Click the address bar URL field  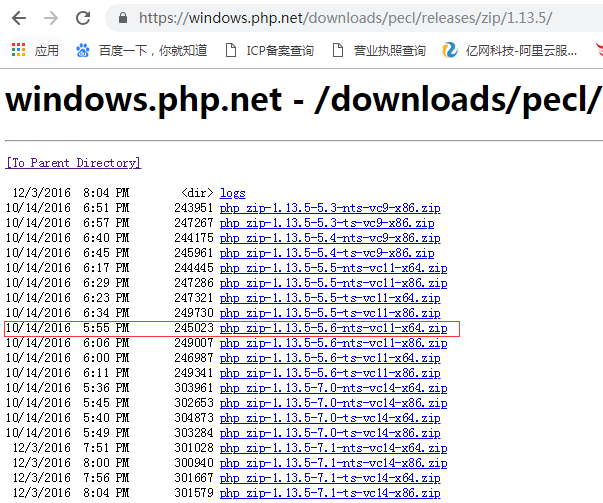point(354,18)
